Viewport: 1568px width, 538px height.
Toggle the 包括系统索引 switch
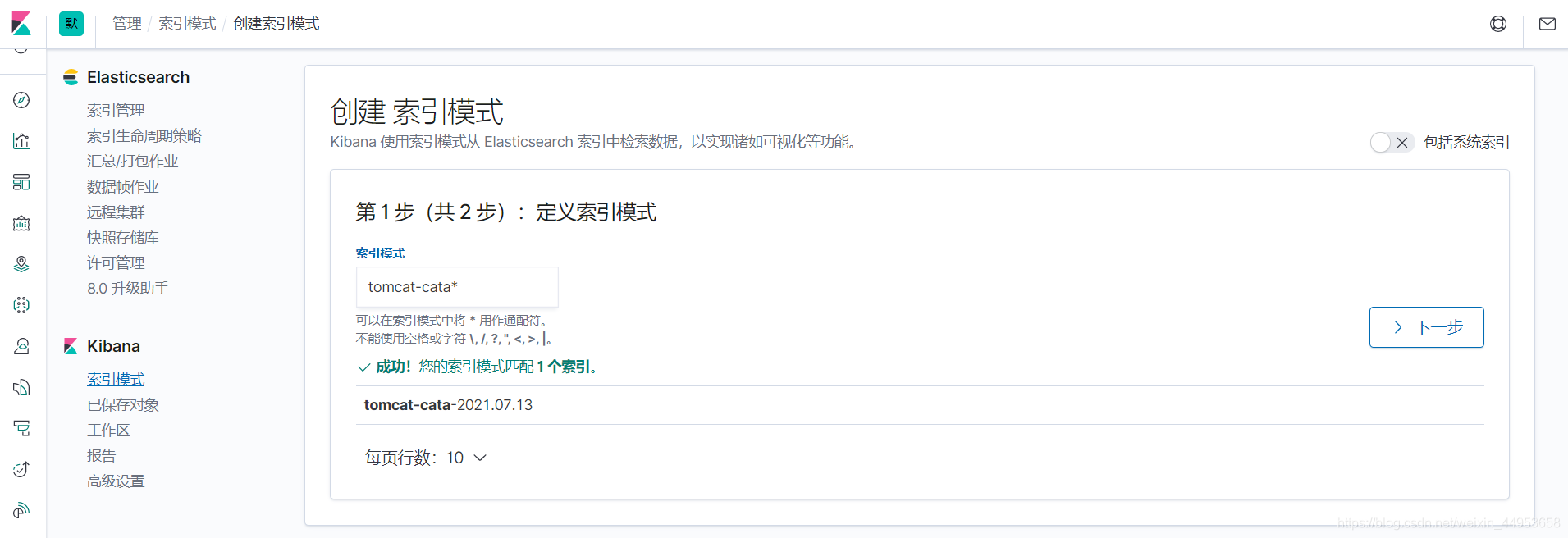click(x=1392, y=143)
